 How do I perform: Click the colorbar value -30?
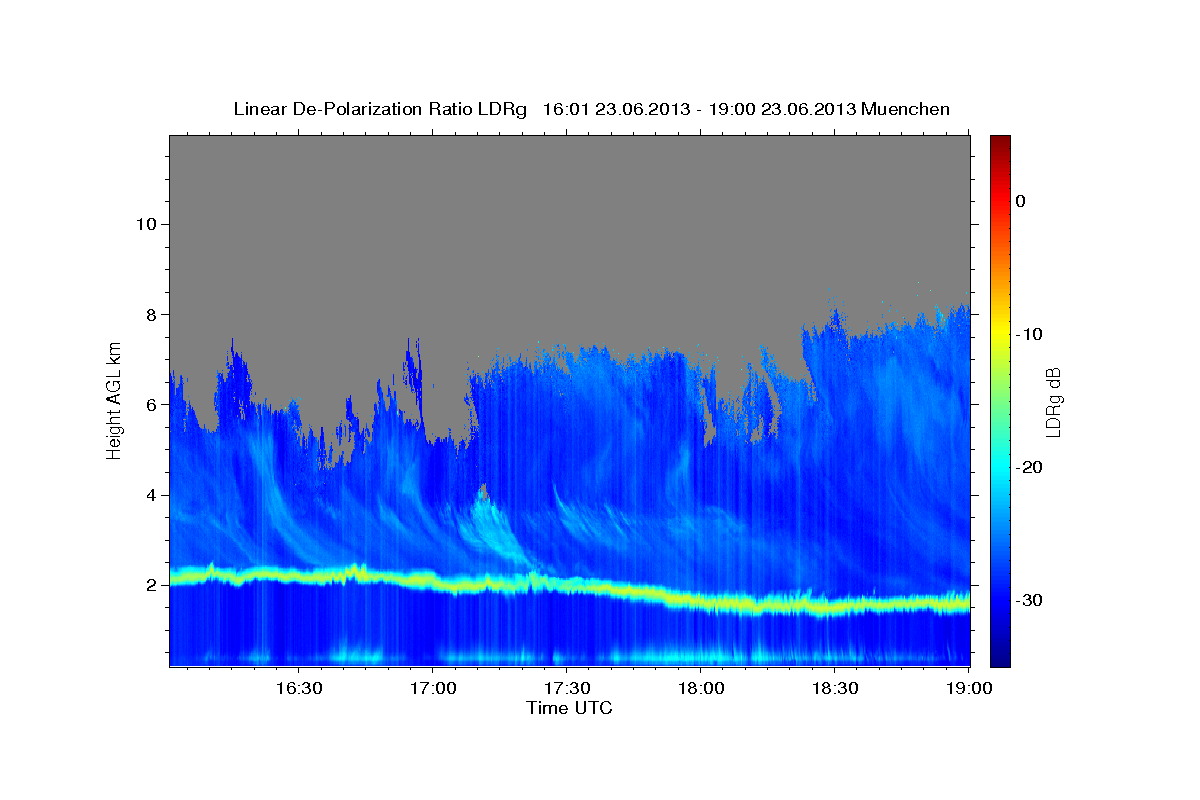pyautogui.click(x=1029, y=600)
